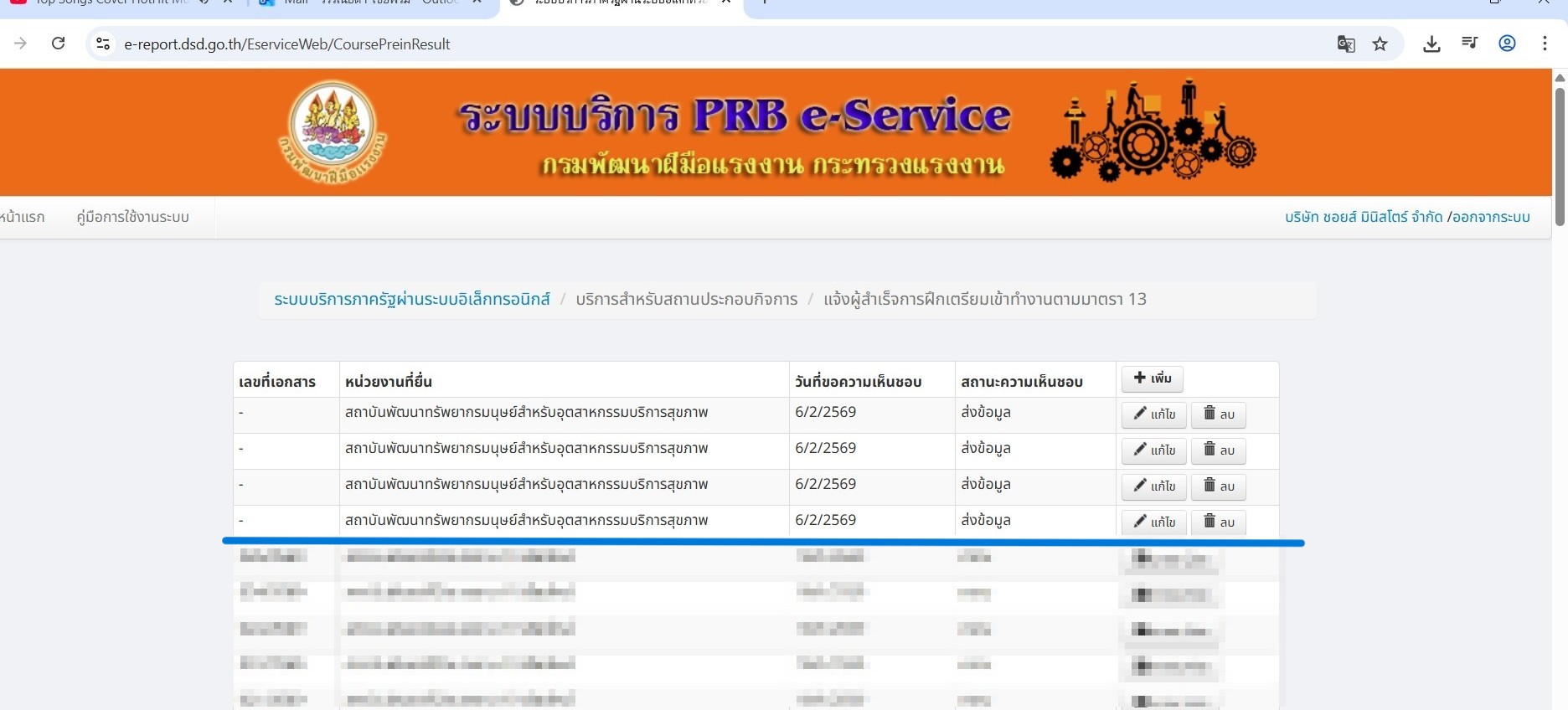The width and height of the screenshot is (1568, 710).
Task: View site information icon beside the URL
Action: click(103, 44)
